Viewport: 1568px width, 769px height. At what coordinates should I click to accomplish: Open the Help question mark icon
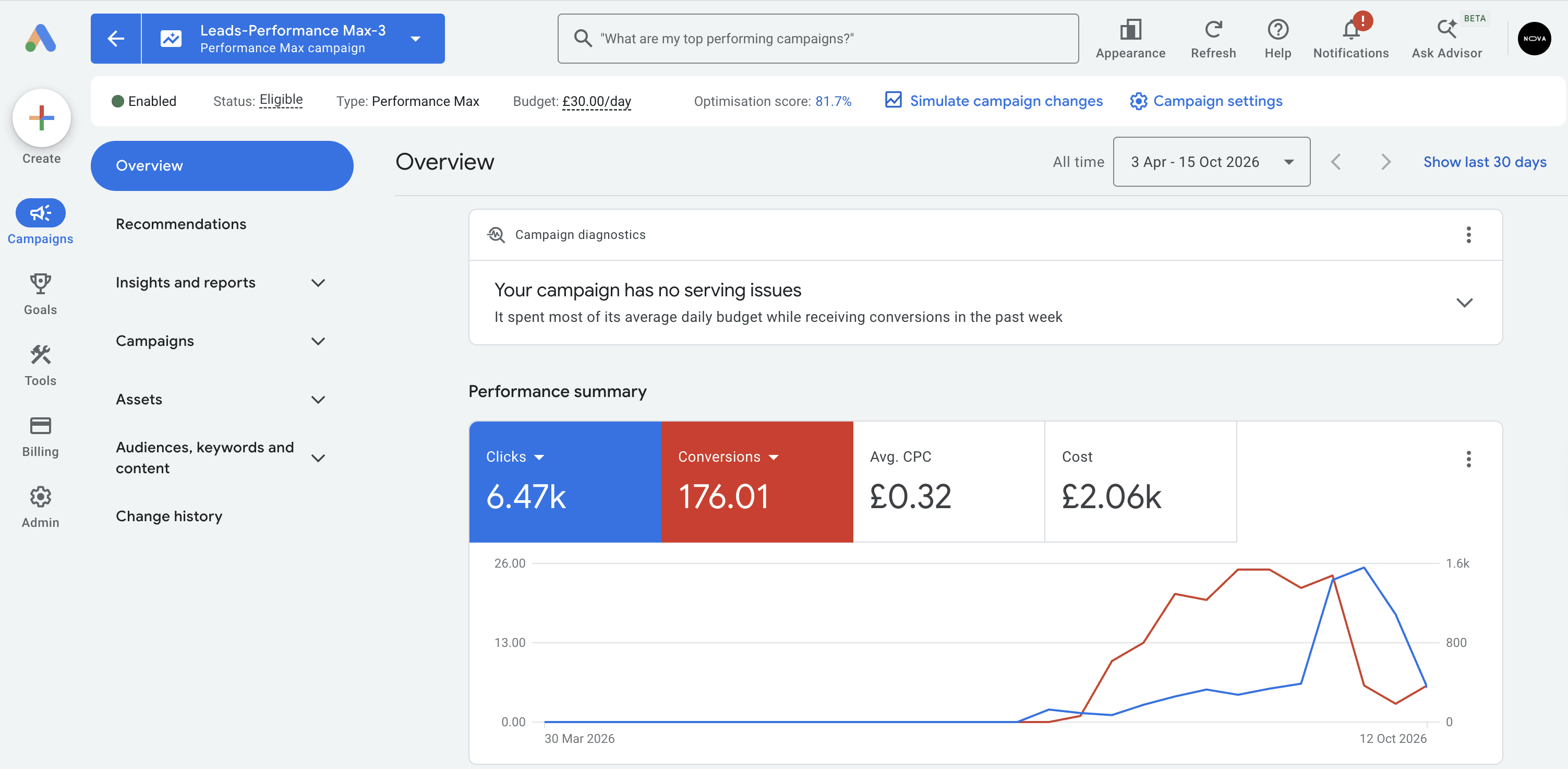pos(1277,29)
